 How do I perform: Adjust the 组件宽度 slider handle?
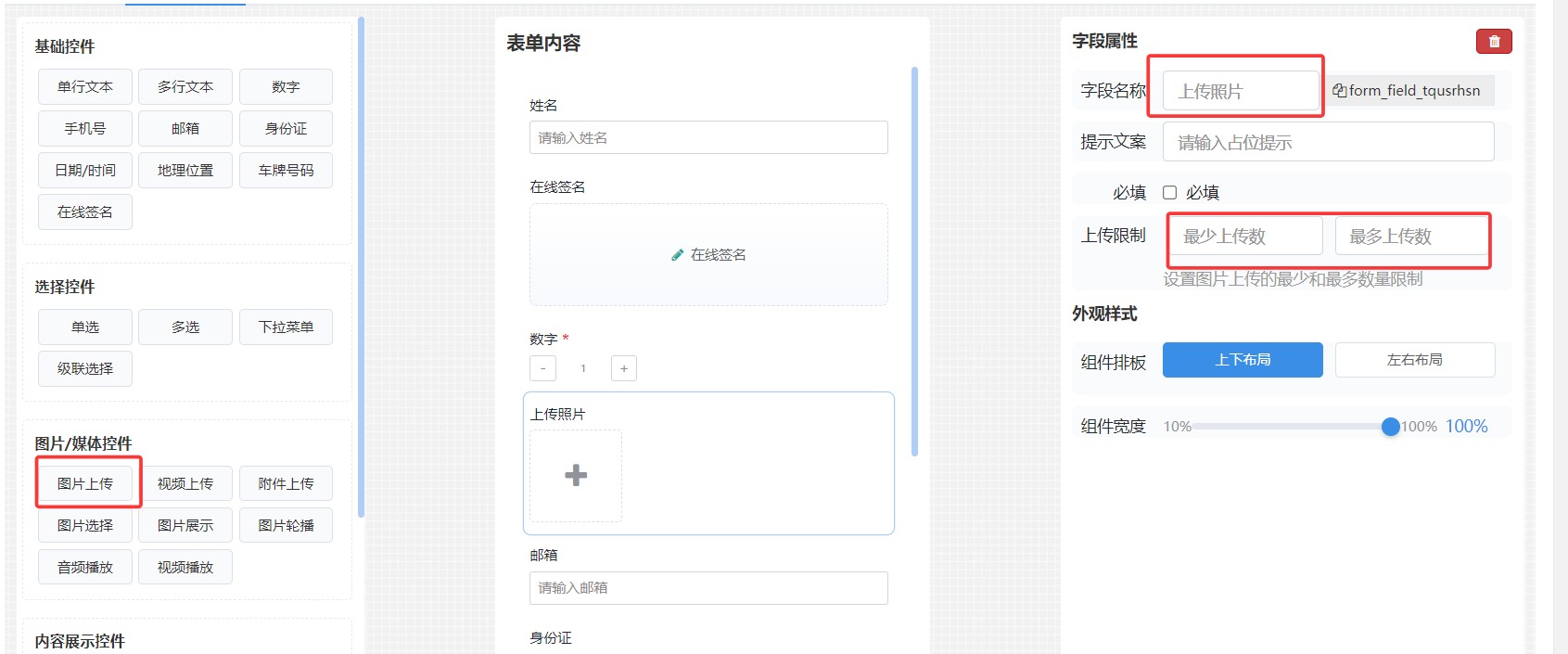1390,427
